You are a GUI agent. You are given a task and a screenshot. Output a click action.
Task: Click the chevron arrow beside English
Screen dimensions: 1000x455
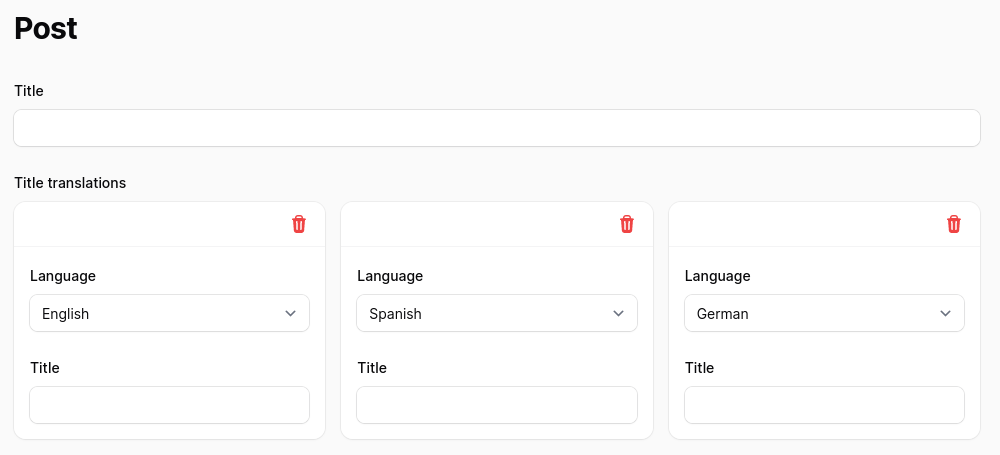coord(291,313)
